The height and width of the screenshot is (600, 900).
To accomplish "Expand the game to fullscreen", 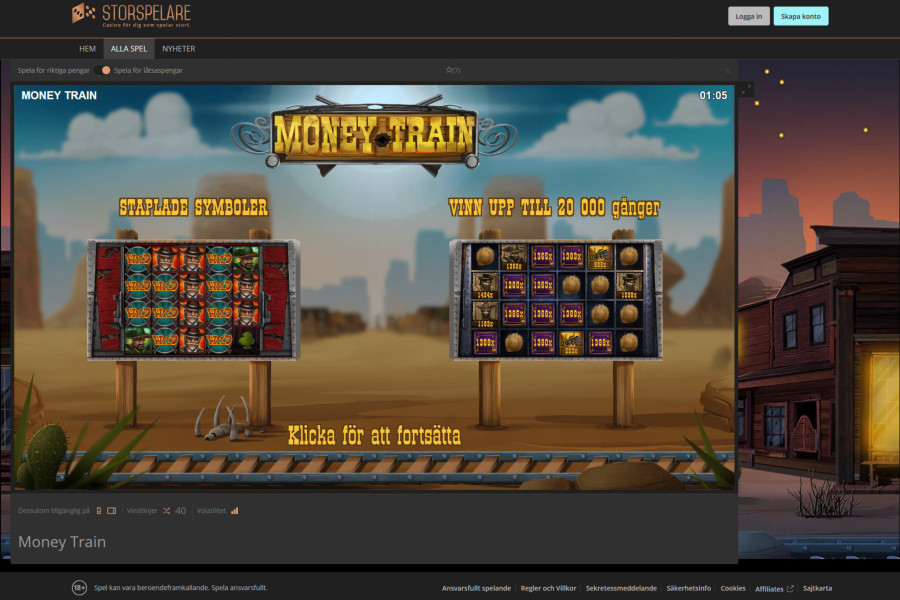I will 746,90.
